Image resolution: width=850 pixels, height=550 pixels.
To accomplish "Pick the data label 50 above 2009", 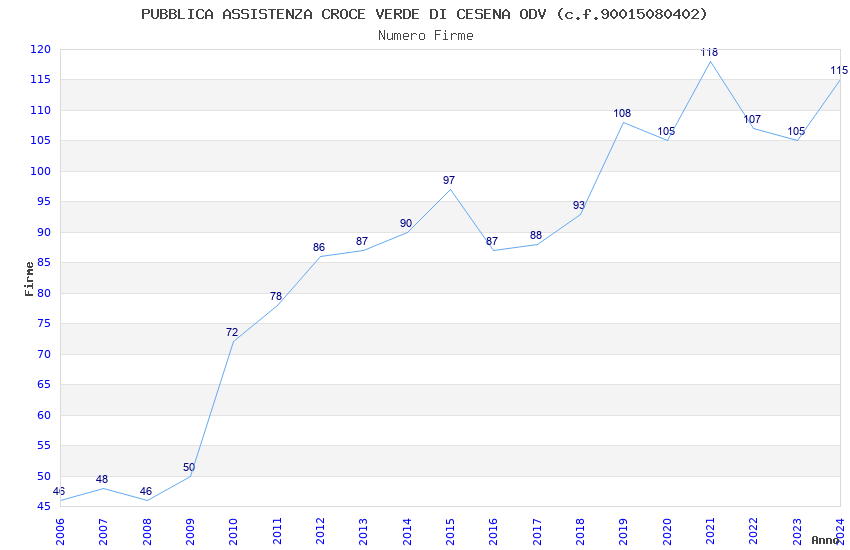I will pyautogui.click(x=189, y=467).
